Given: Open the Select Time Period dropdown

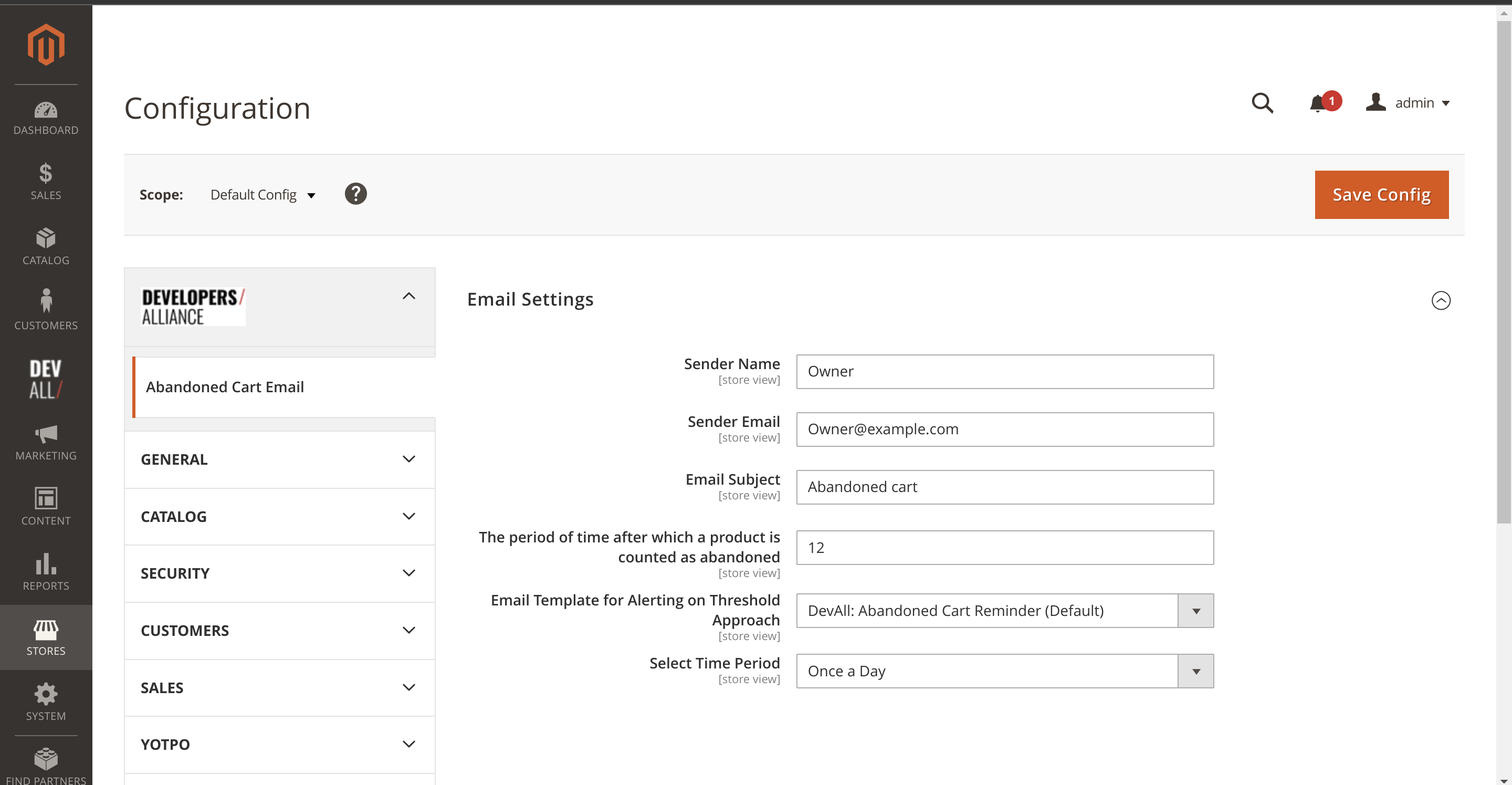Looking at the screenshot, I should (x=1004, y=671).
